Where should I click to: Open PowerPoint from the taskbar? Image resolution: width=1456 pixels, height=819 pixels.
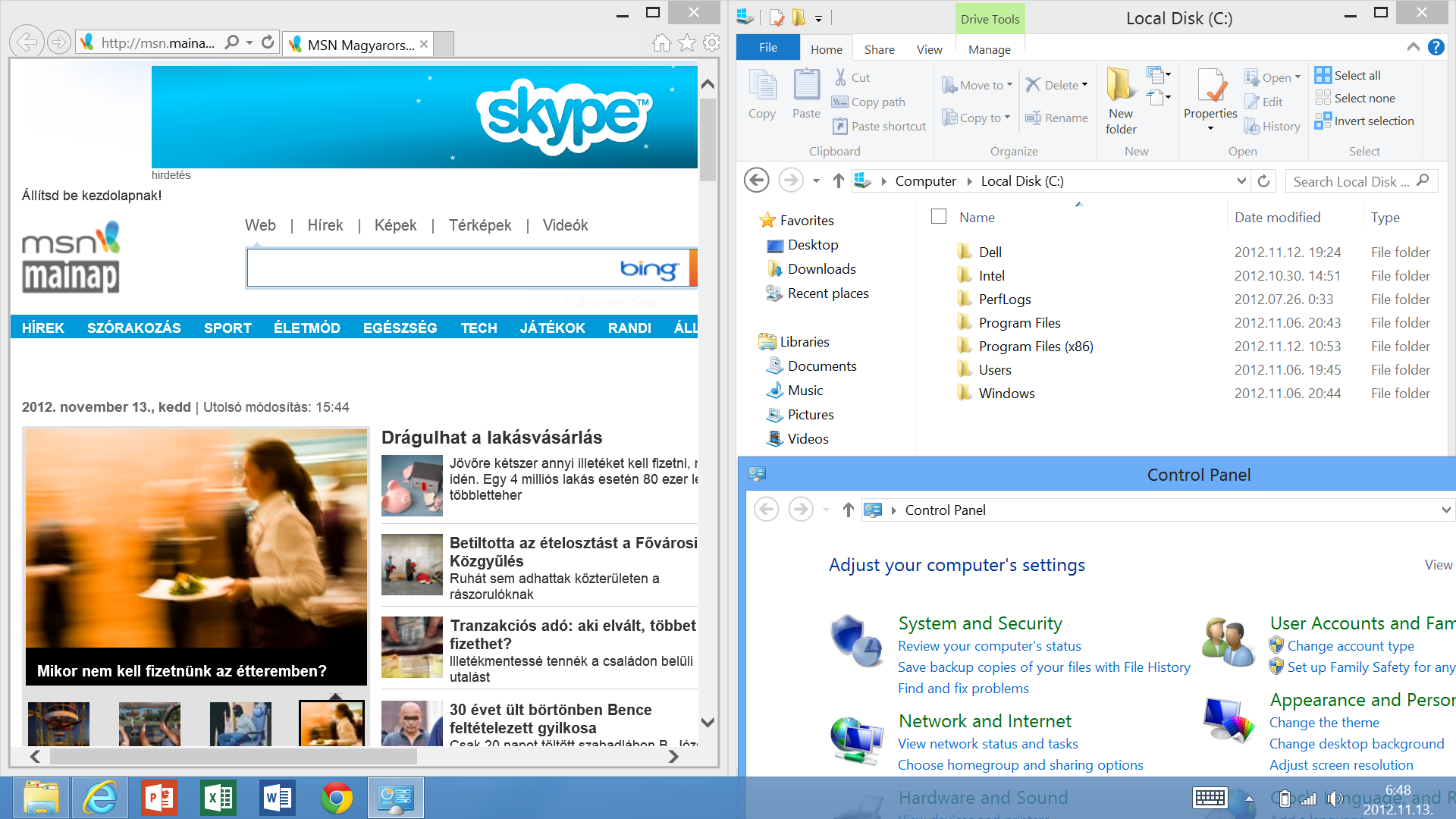click(159, 798)
